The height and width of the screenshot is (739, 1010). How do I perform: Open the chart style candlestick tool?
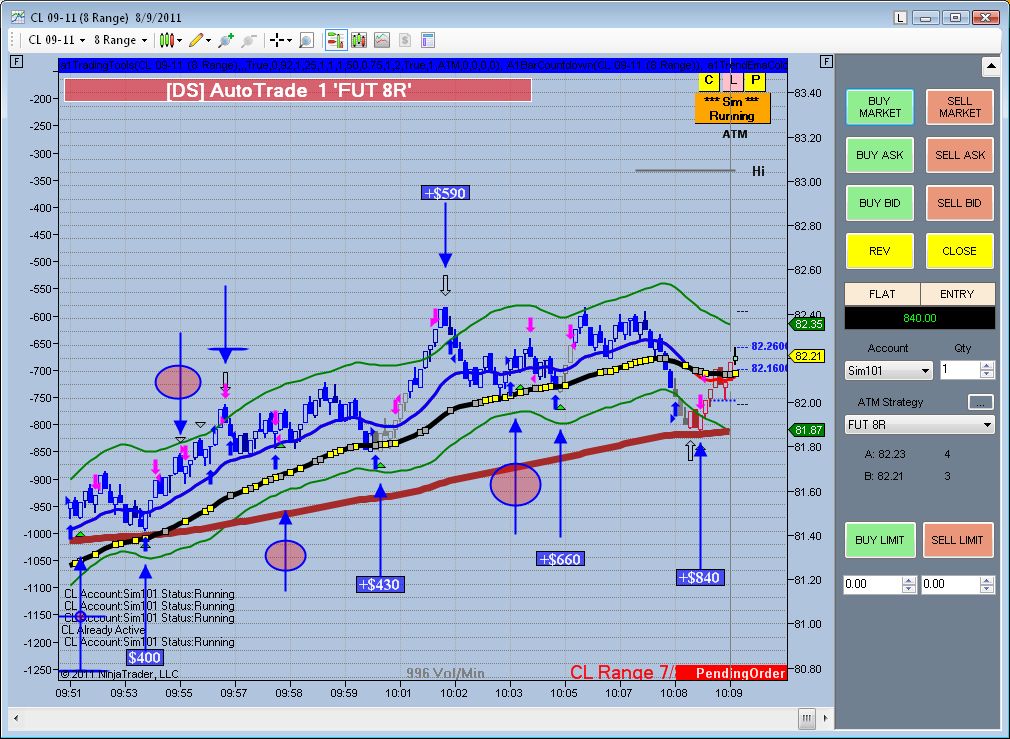point(167,40)
